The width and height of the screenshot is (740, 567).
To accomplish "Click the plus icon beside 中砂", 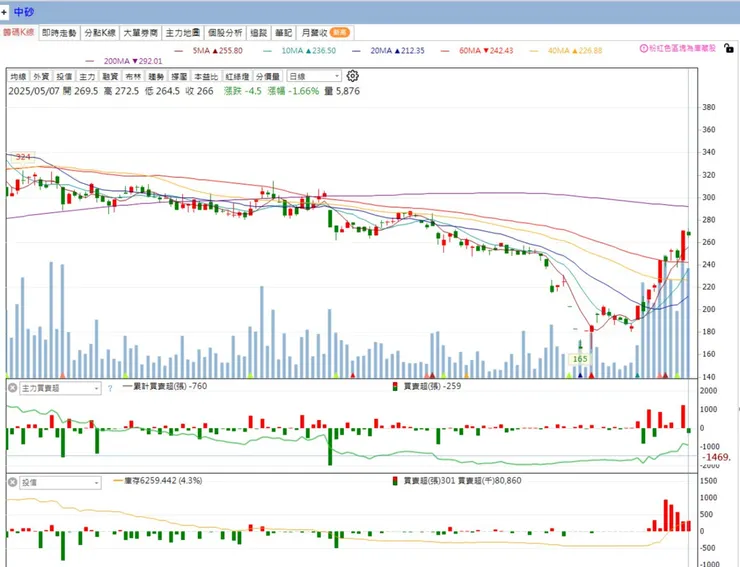I will (6, 12).
